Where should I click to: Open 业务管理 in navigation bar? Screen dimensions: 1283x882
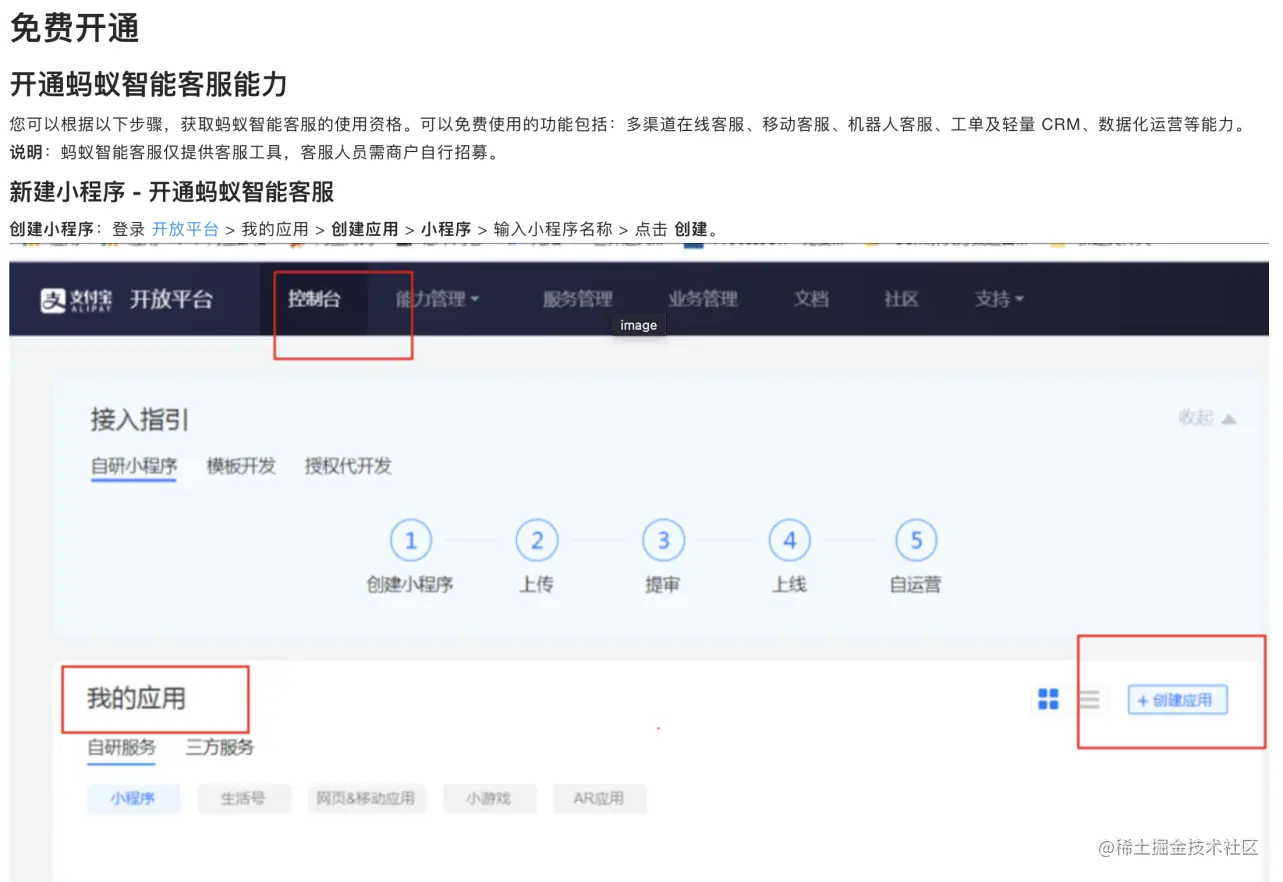[703, 299]
